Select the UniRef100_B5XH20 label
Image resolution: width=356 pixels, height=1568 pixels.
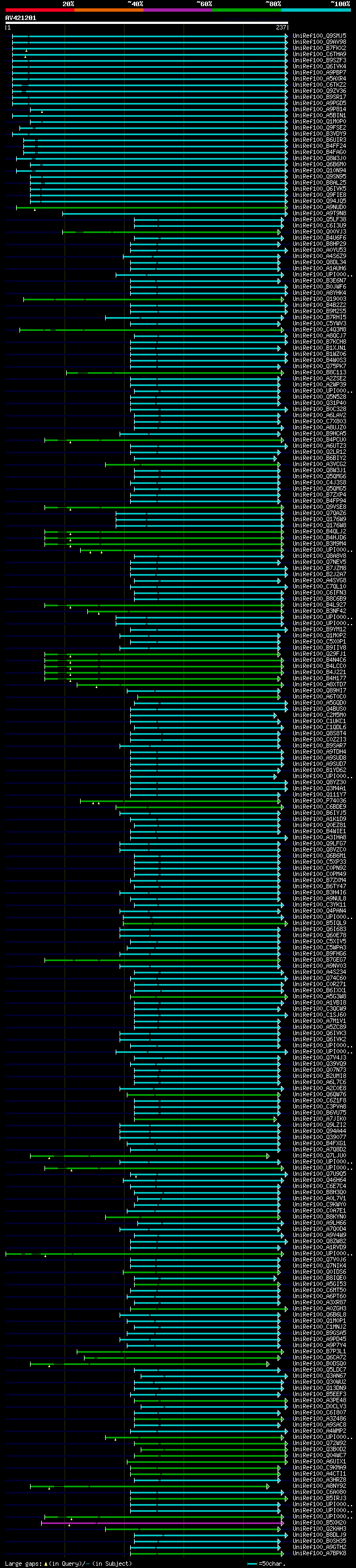point(319,1522)
